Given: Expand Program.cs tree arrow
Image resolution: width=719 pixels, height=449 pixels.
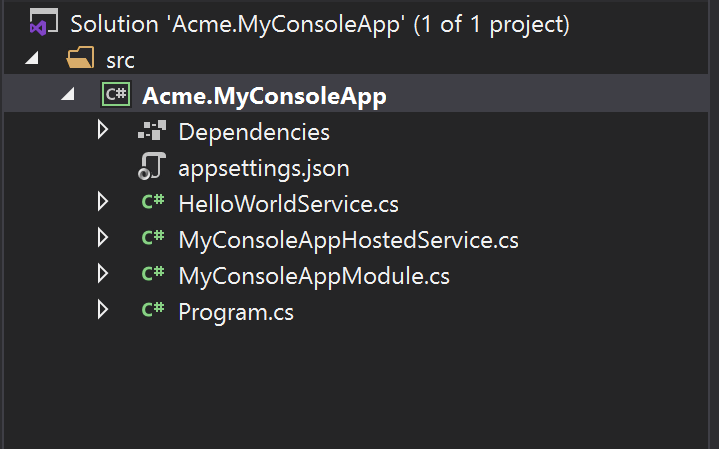Looking at the screenshot, I should 103,310.
